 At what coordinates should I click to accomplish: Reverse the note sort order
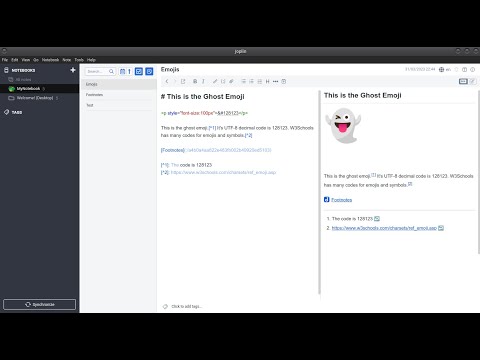point(129,71)
